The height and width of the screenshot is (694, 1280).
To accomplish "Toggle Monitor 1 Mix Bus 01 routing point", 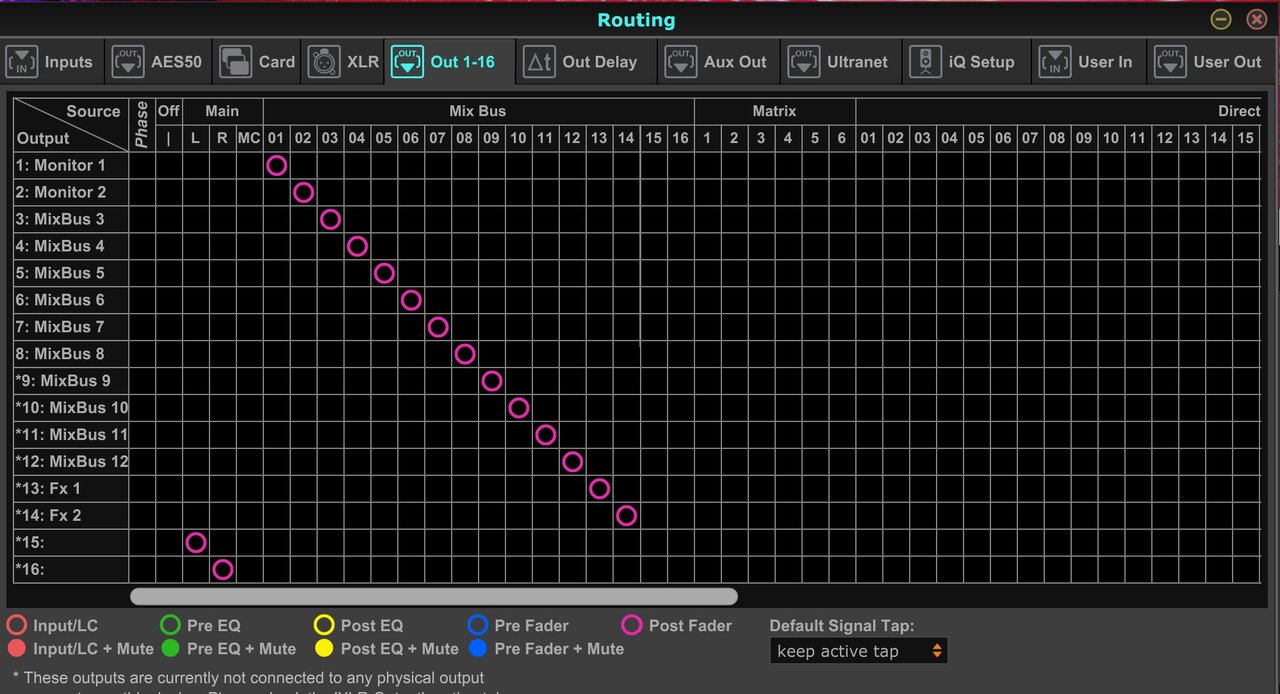I will [277, 165].
